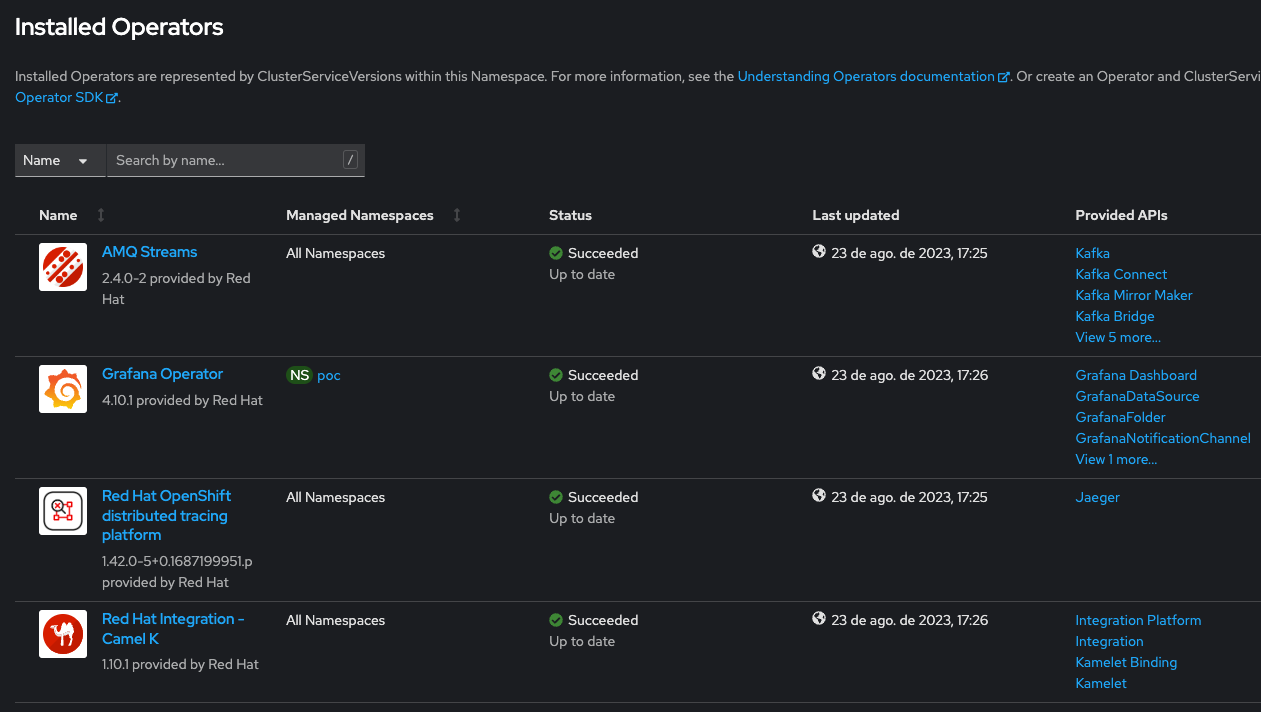Click the Status column header

coord(570,215)
